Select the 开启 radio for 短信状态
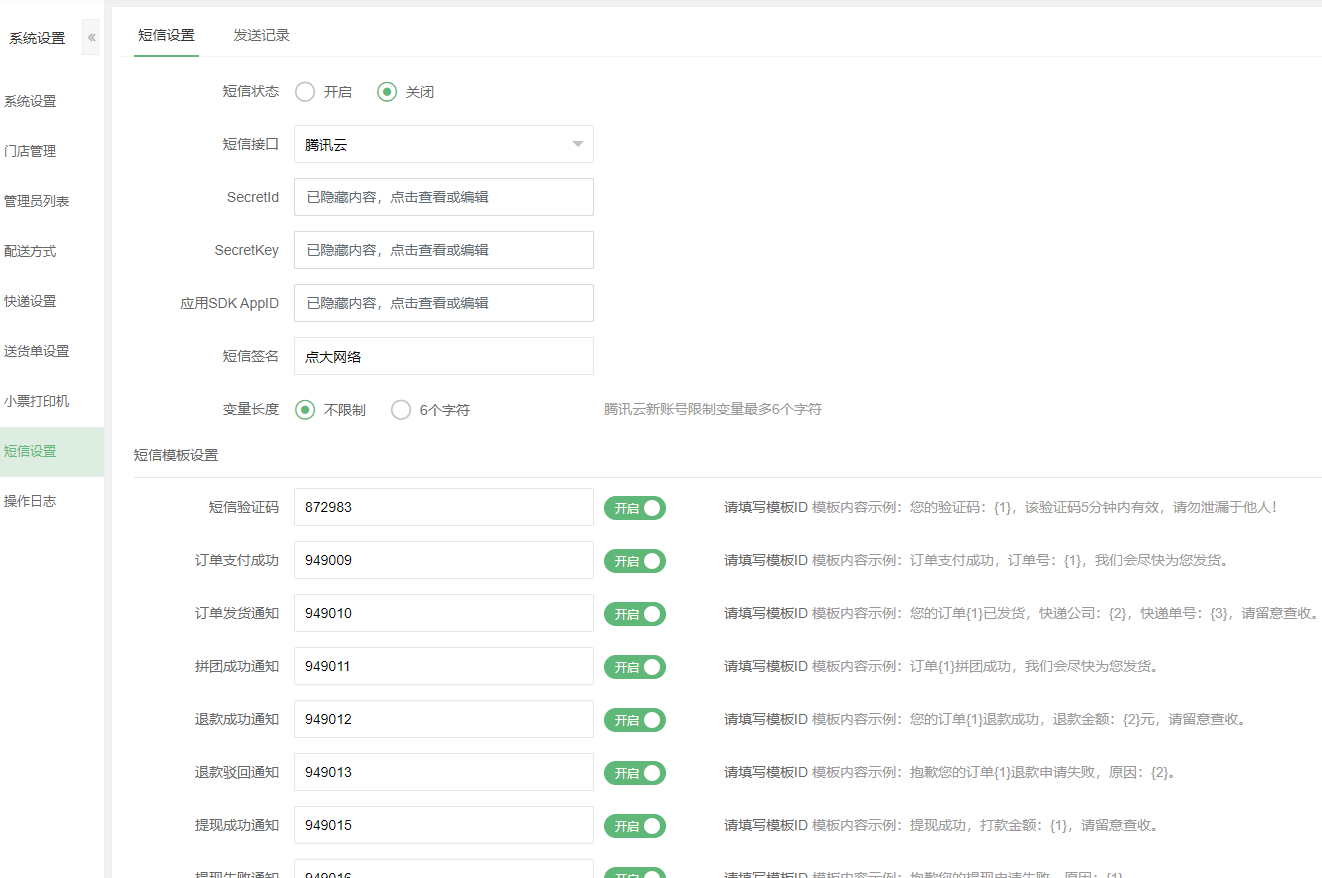Viewport: 1322px width, 878px height. coord(306,92)
